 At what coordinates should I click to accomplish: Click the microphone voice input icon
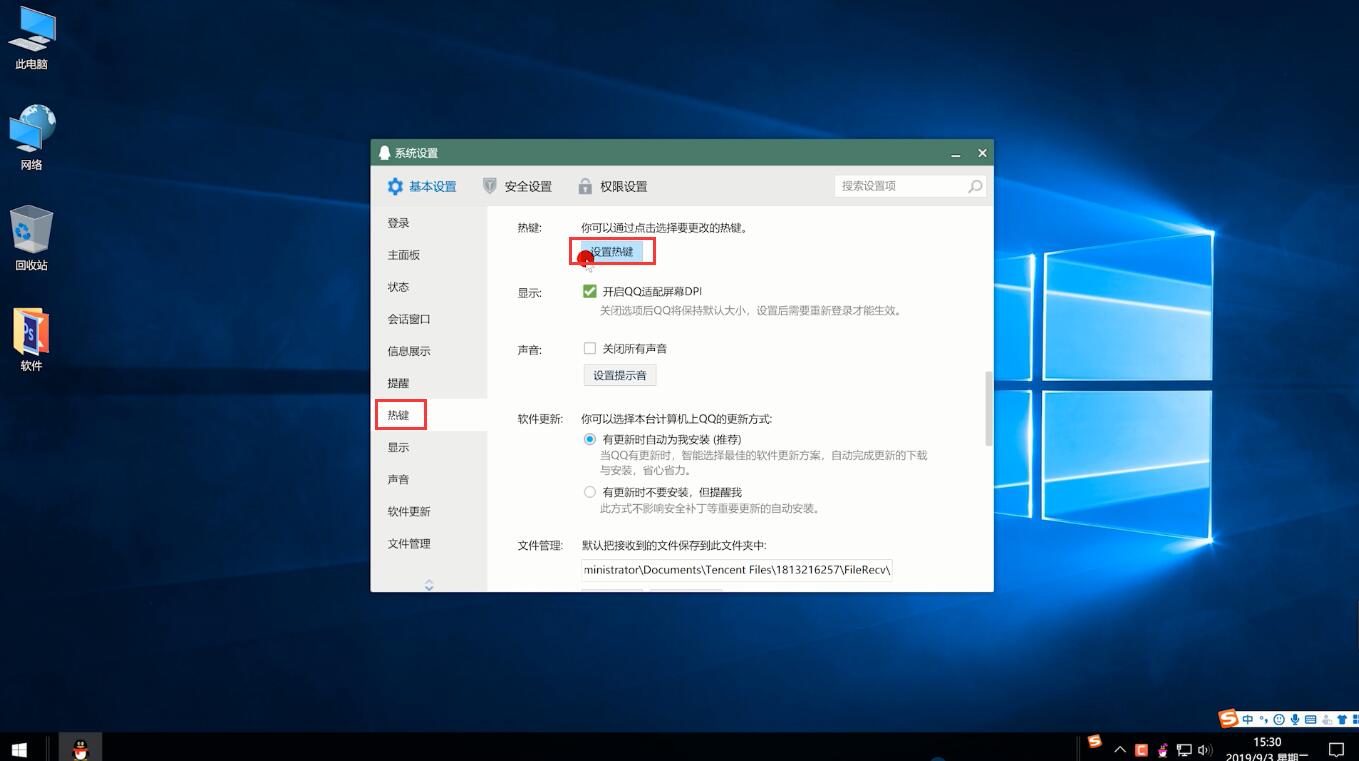click(1295, 719)
